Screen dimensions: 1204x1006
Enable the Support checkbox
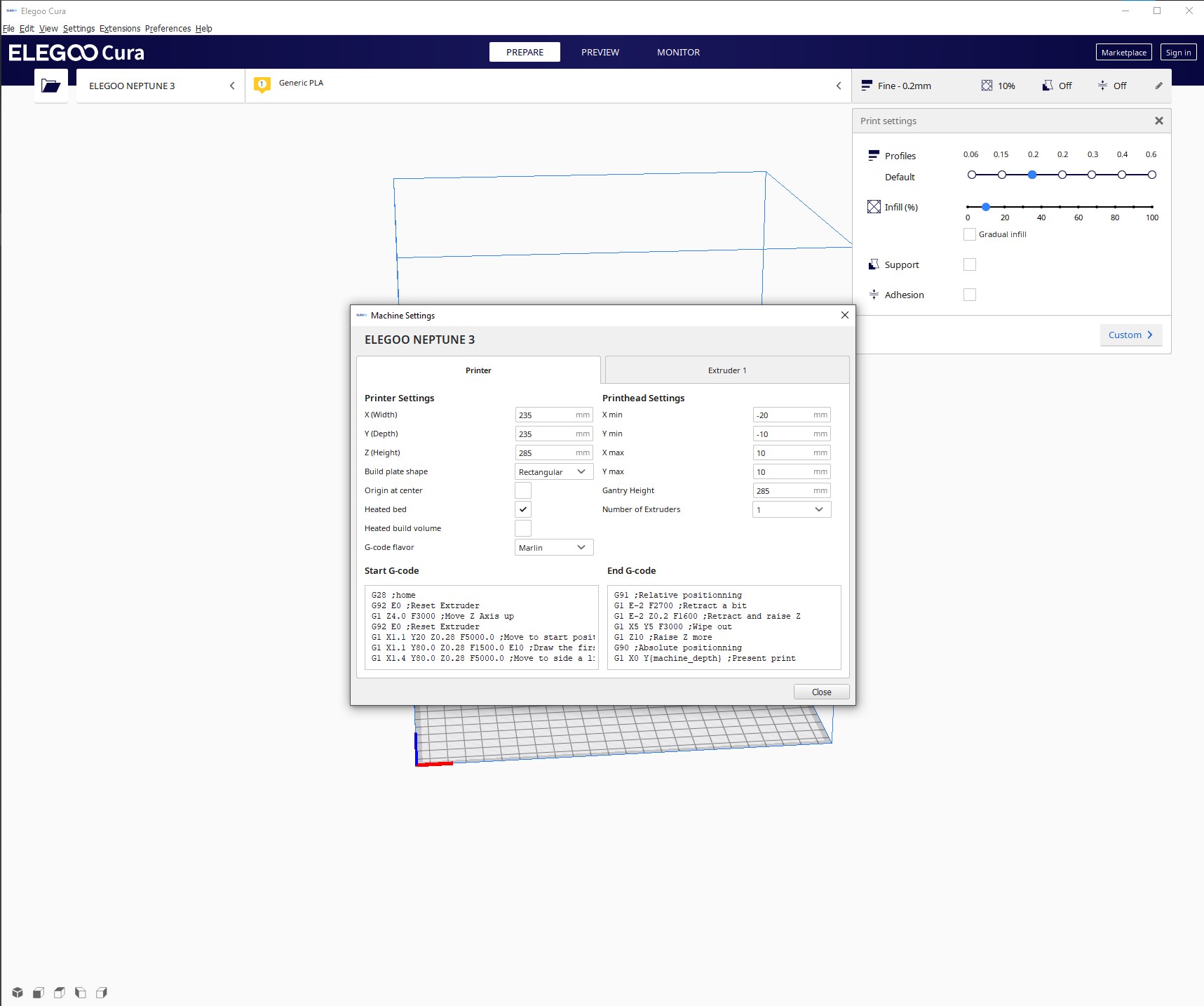point(970,264)
